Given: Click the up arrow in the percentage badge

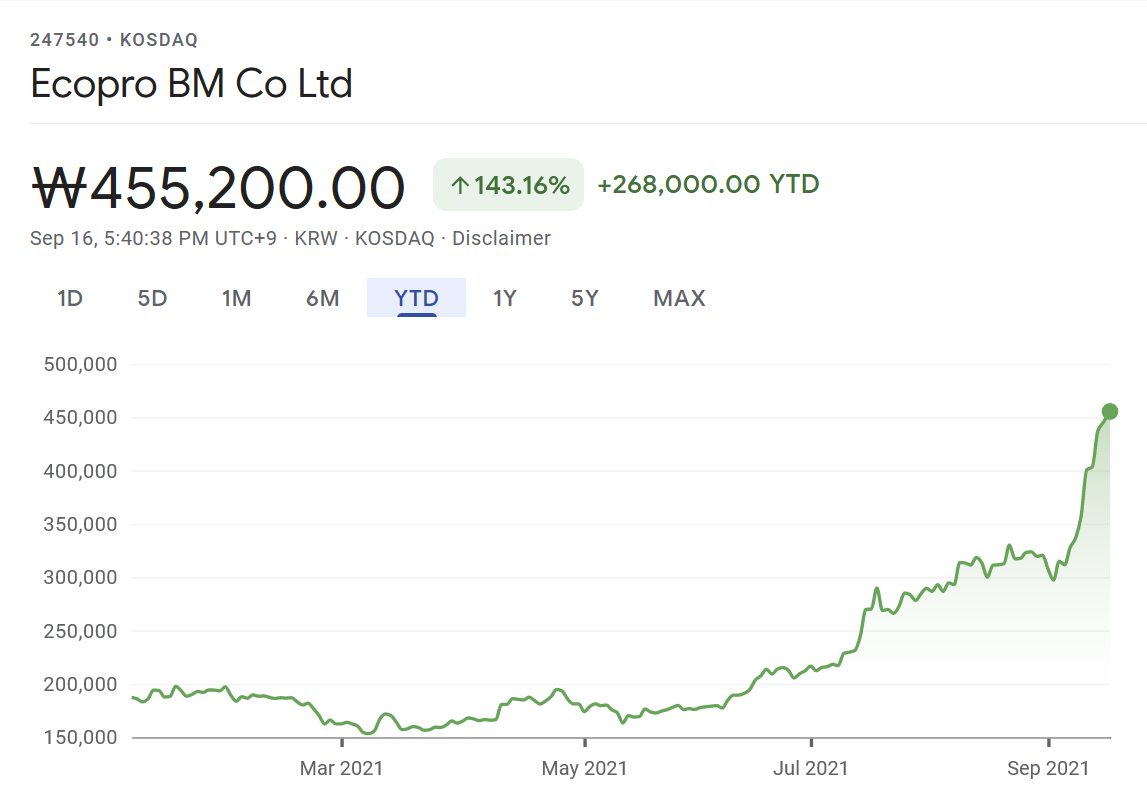Looking at the screenshot, I should (460, 185).
